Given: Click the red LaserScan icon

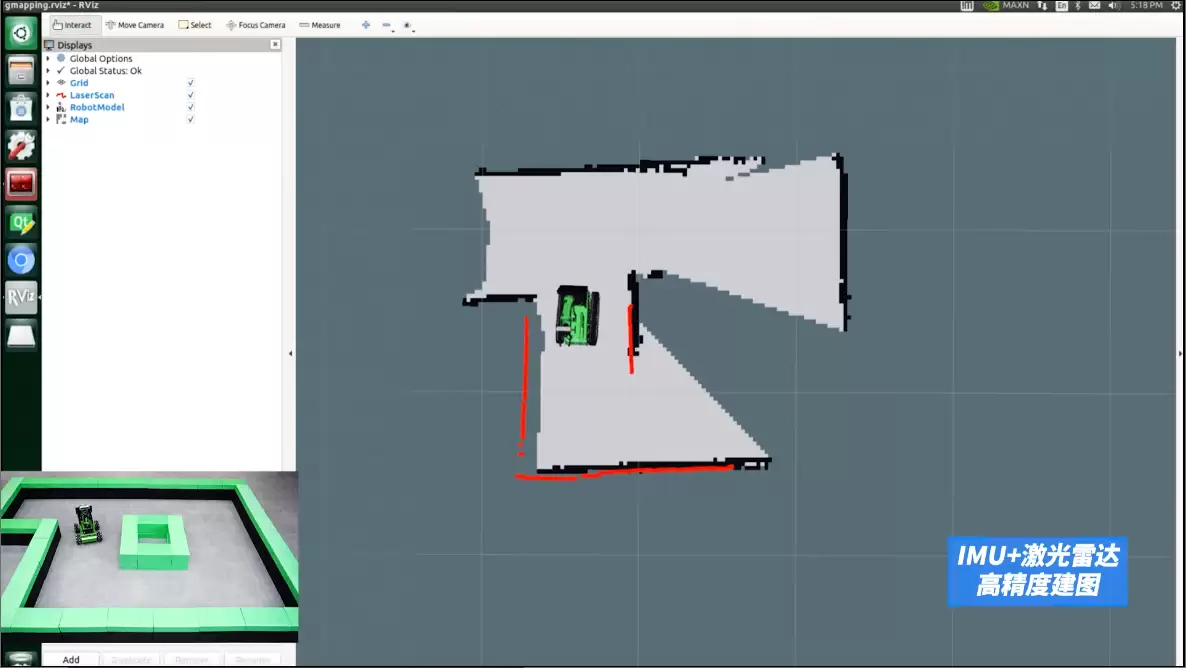Looking at the screenshot, I should click(x=61, y=95).
